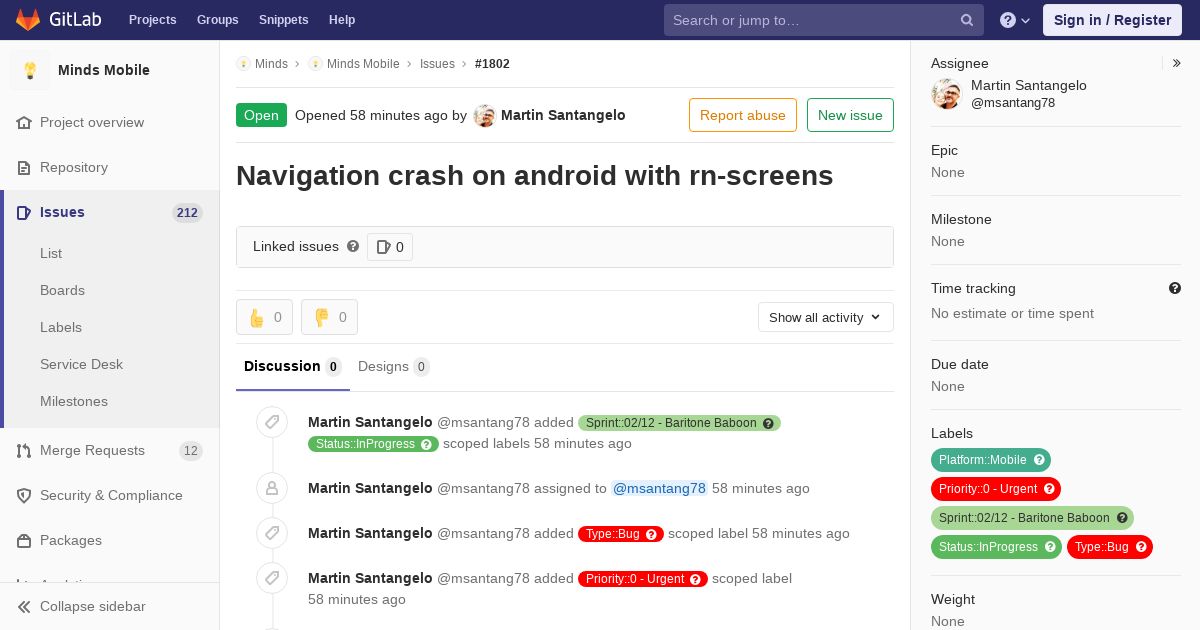Open the Boards sidebar item
Image resolution: width=1200 pixels, height=630 pixels.
(62, 290)
